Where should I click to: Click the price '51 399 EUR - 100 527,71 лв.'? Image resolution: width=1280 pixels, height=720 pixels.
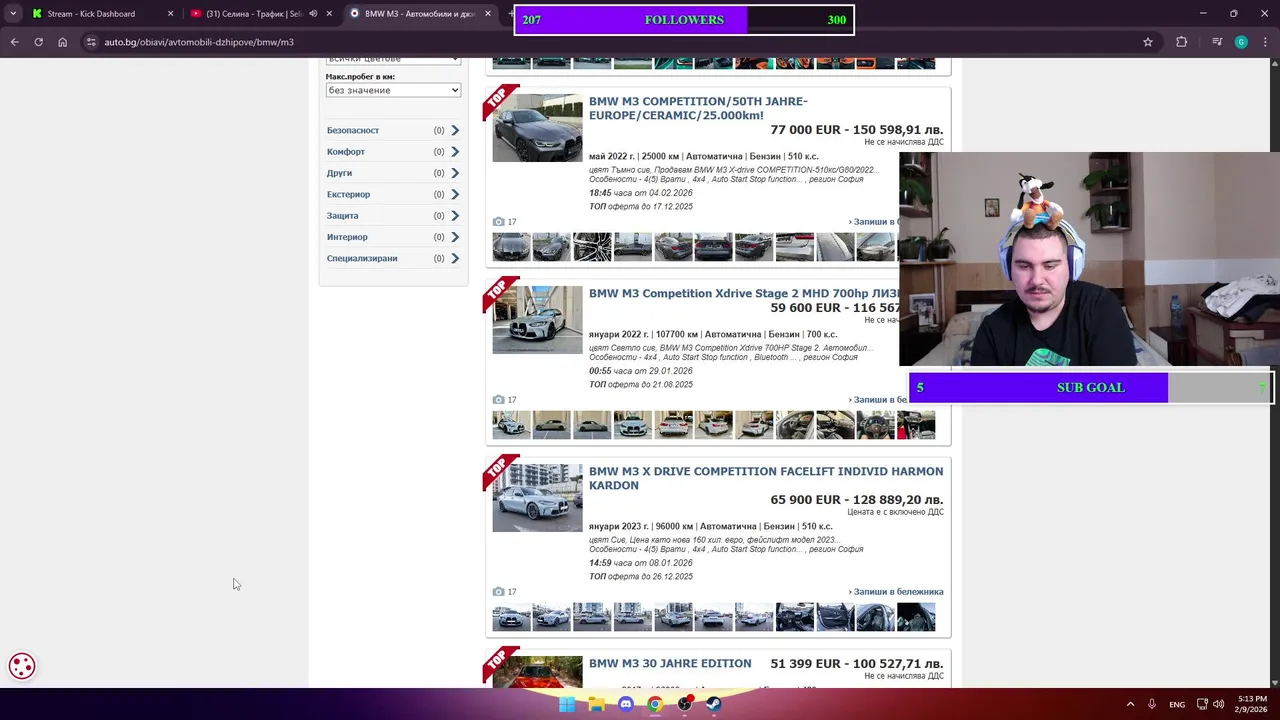[857, 664]
